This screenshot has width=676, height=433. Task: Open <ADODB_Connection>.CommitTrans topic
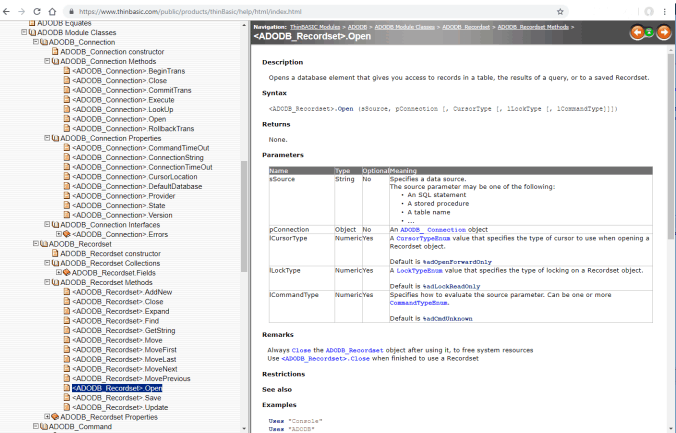132,90
